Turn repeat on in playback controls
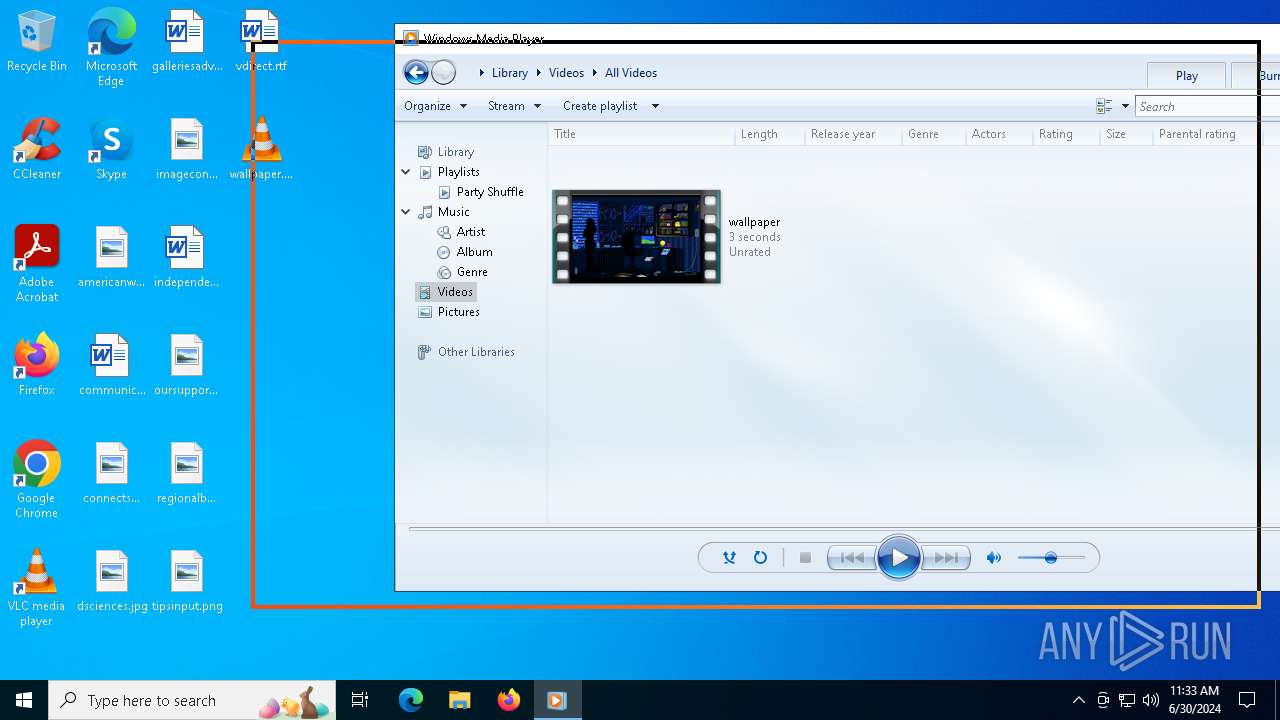Viewport: 1280px width, 720px height. [x=760, y=558]
